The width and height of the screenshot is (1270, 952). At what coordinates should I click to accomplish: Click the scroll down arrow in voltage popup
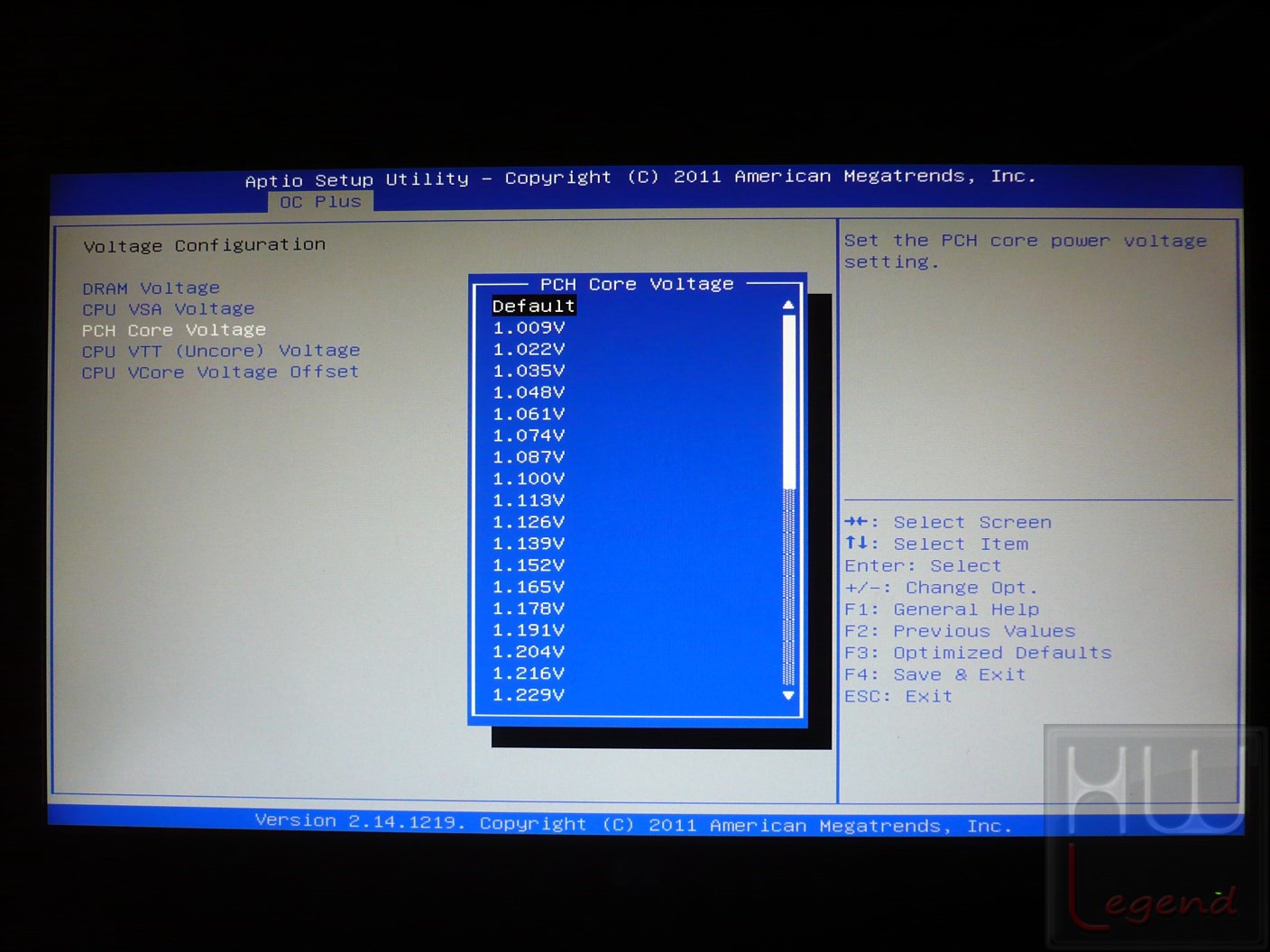tap(788, 696)
